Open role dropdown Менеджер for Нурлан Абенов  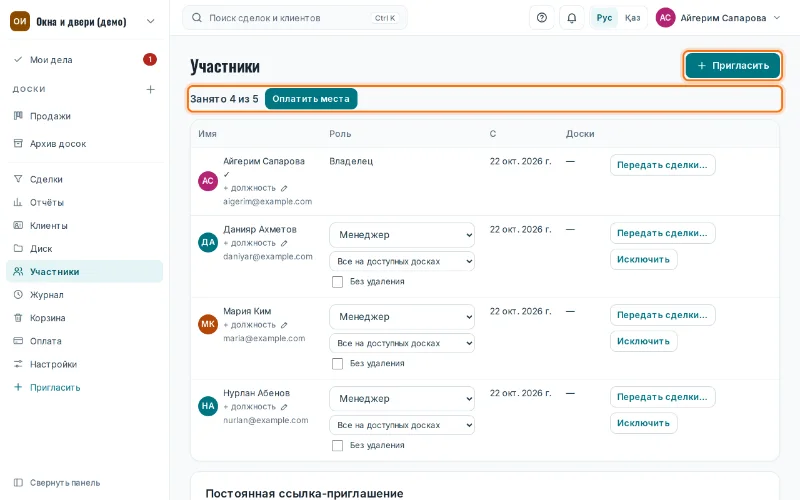pyautogui.click(x=402, y=398)
